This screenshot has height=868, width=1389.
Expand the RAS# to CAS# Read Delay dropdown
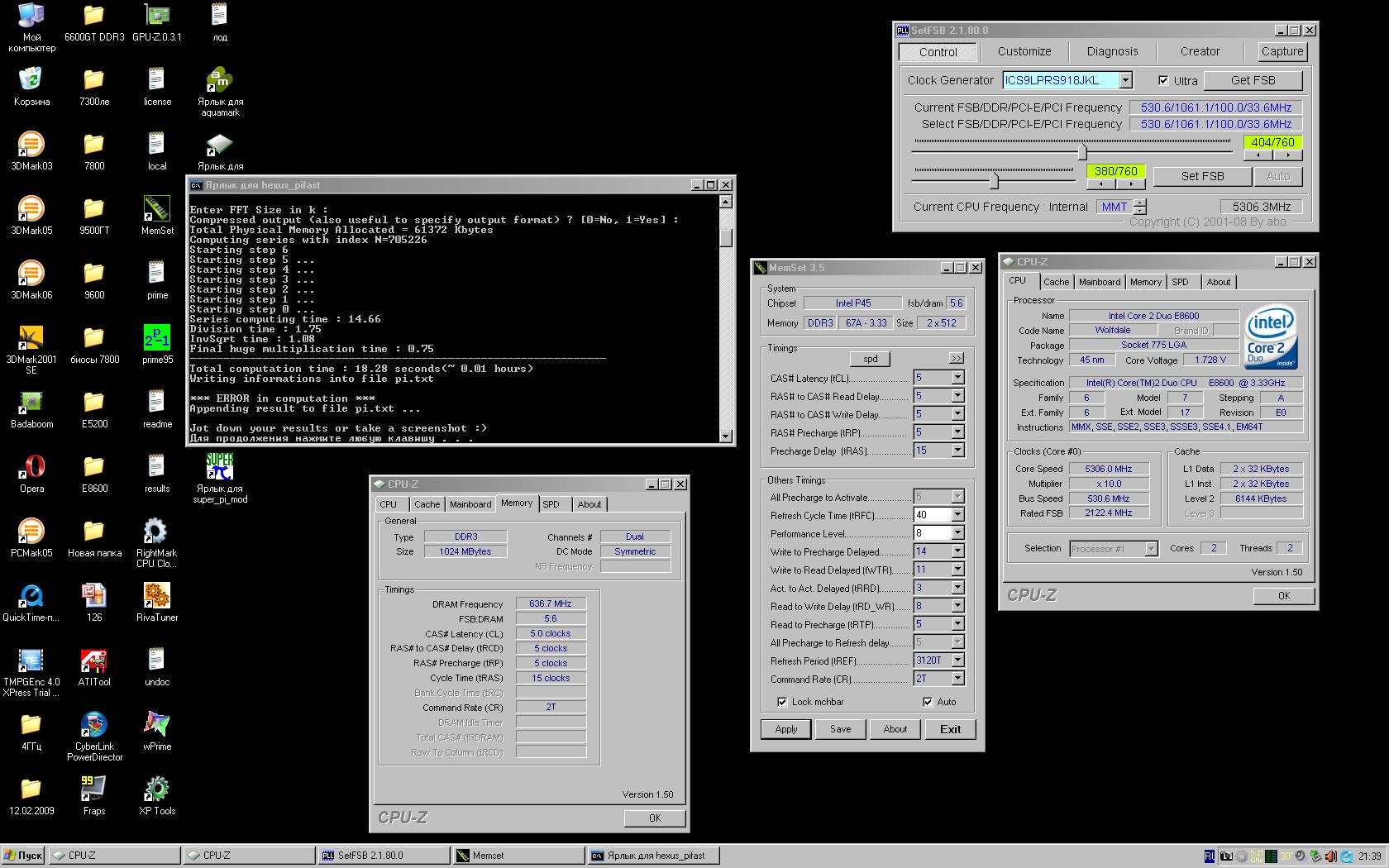coord(957,396)
